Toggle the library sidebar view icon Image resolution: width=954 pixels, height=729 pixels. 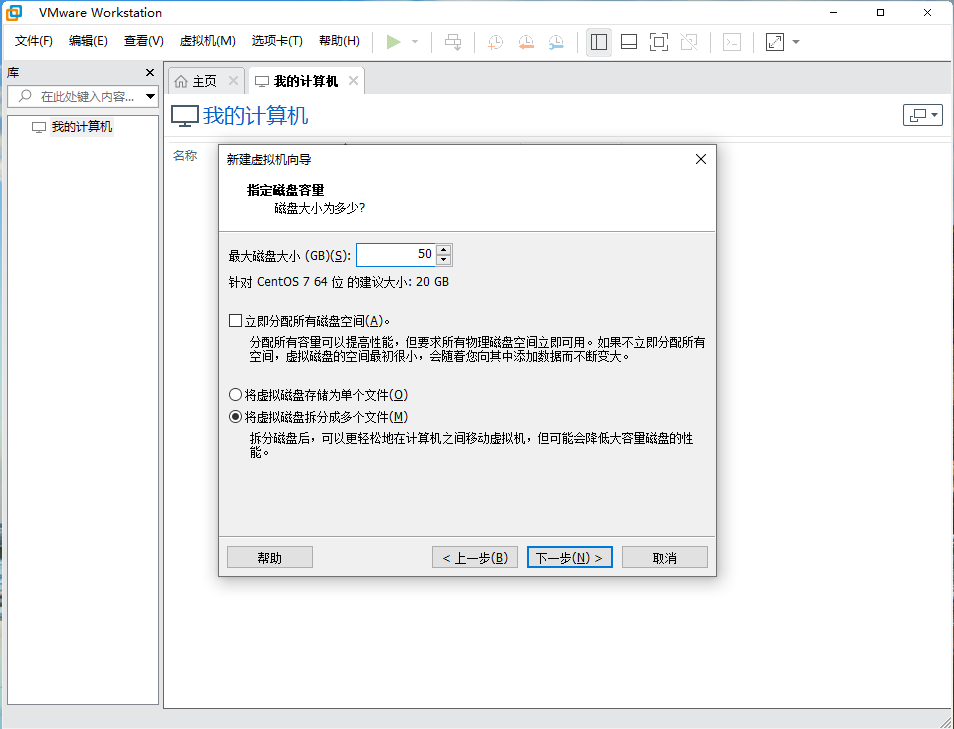point(599,42)
